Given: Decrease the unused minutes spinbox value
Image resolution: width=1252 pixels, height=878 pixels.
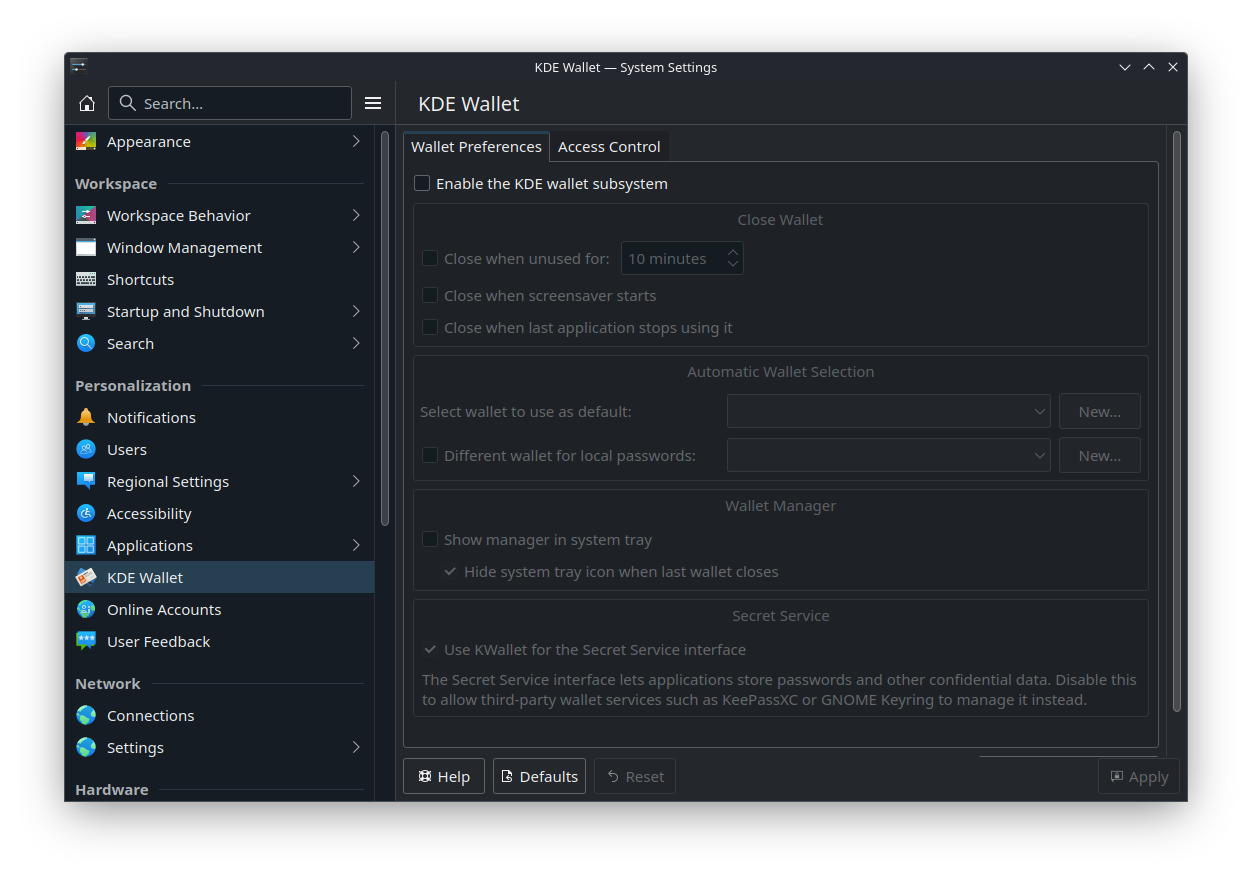Looking at the screenshot, I should click(733, 265).
